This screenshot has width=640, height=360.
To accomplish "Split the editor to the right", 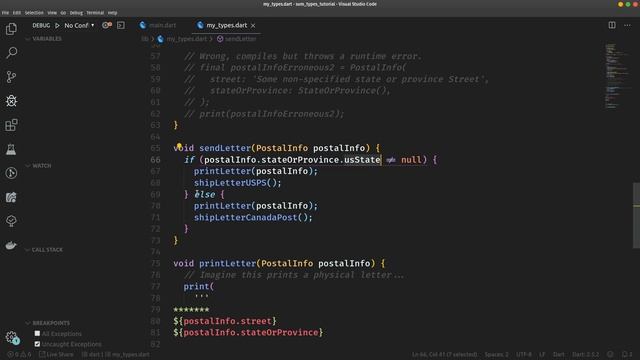I will tap(612, 25).
